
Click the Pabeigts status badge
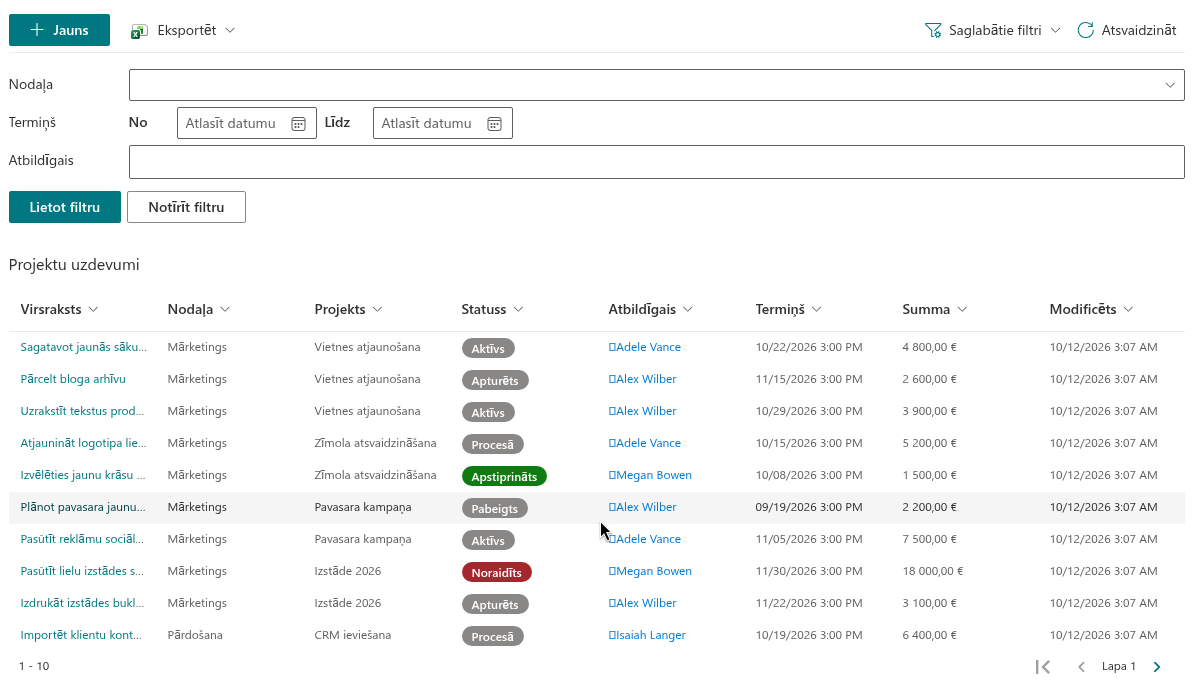494,508
